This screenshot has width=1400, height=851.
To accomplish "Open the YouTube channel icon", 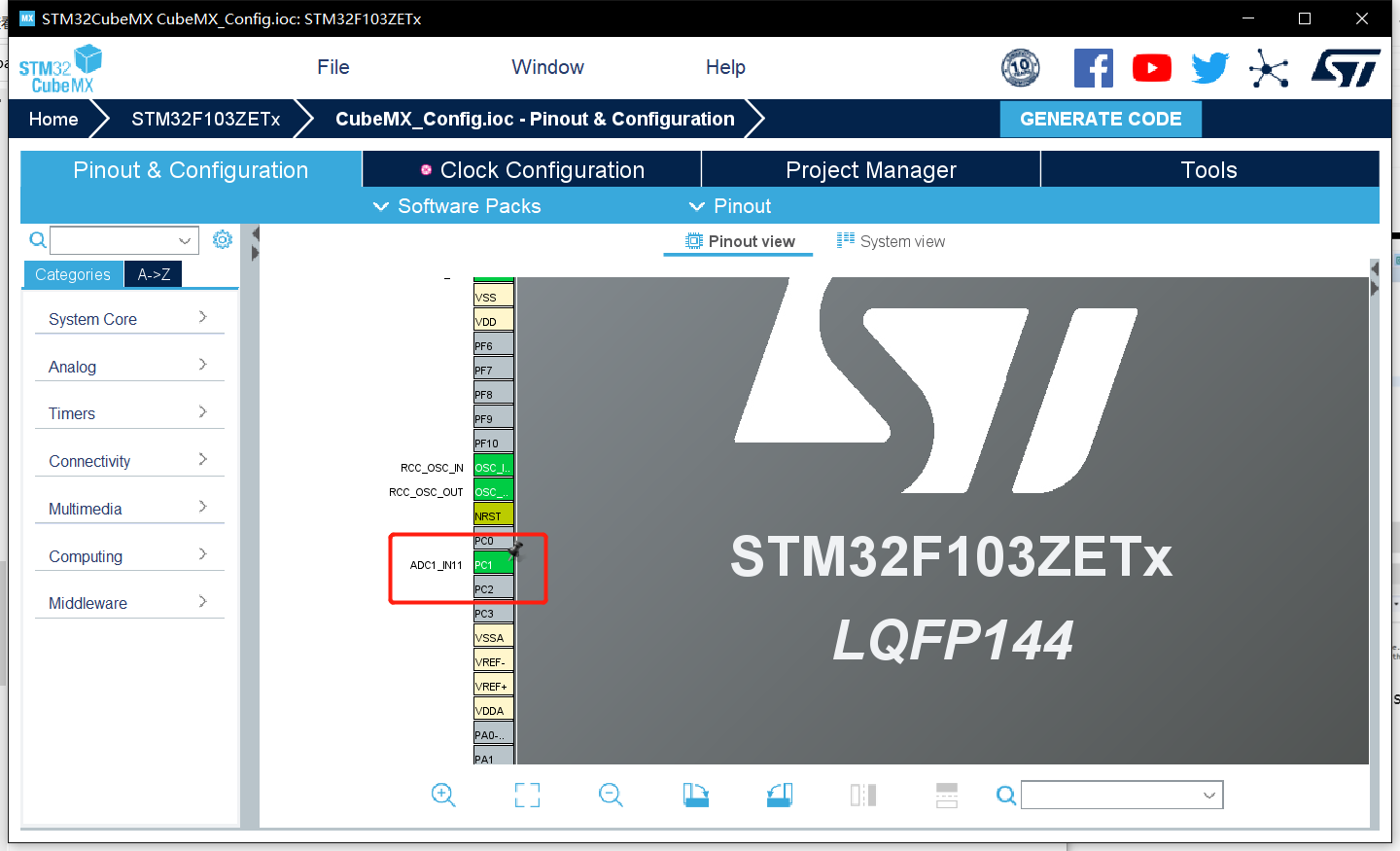I will 1152,68.
